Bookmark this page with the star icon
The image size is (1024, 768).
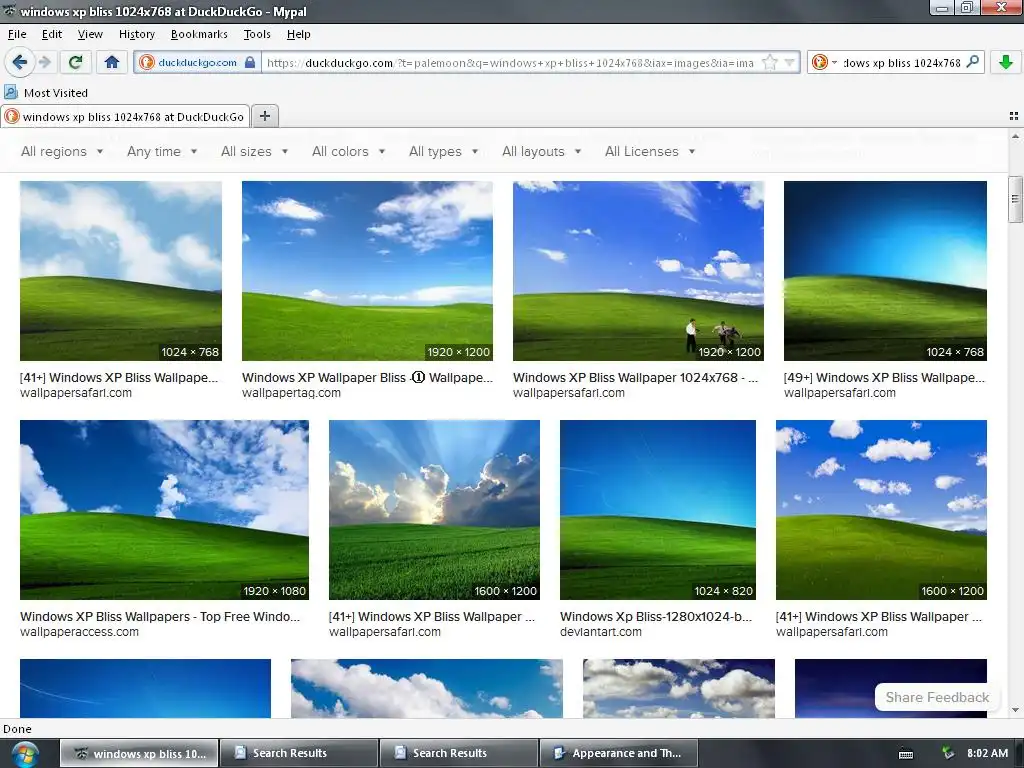770,62
